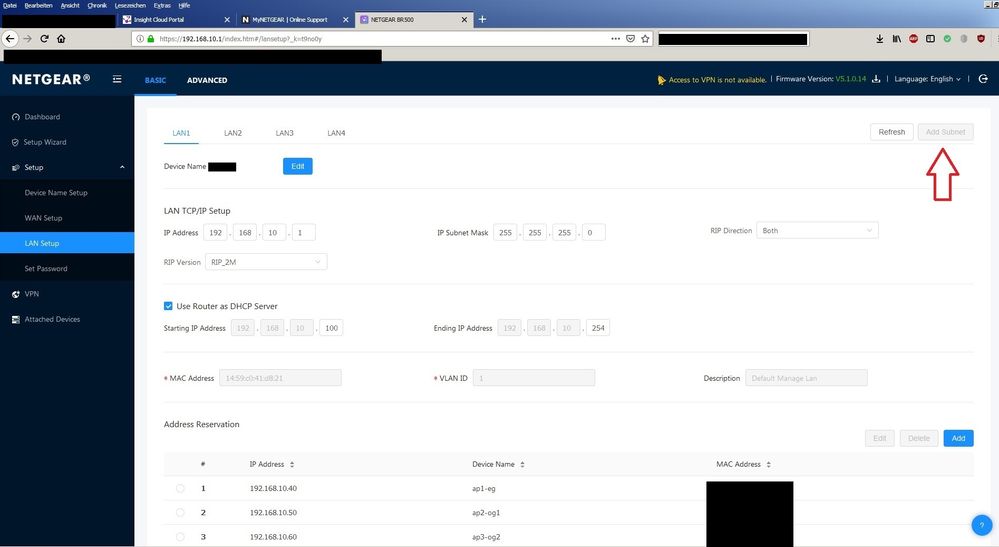
Task: Click the grey extension icon beside green checkmark
Action: (x=964, y=39)
